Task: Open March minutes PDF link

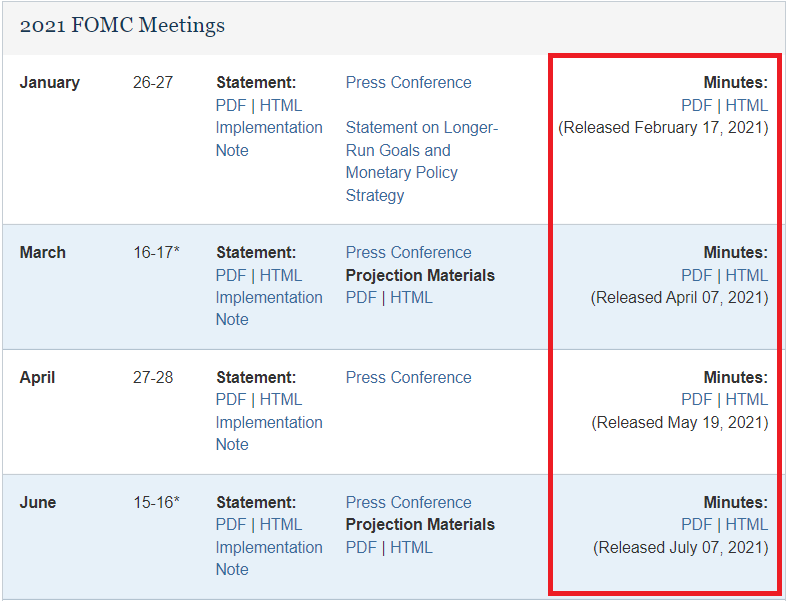Action: click(x=697, y=275)
